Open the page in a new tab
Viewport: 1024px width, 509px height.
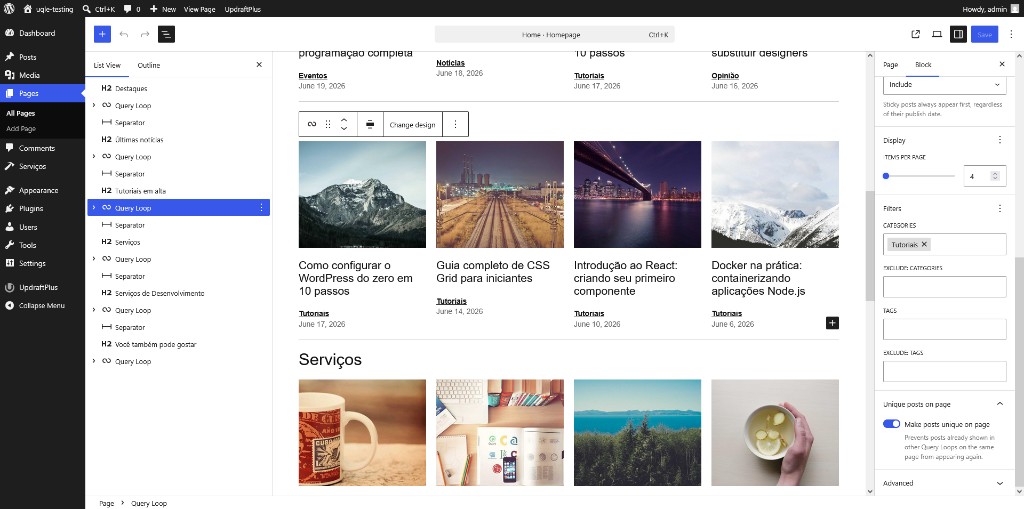[915, 35]
